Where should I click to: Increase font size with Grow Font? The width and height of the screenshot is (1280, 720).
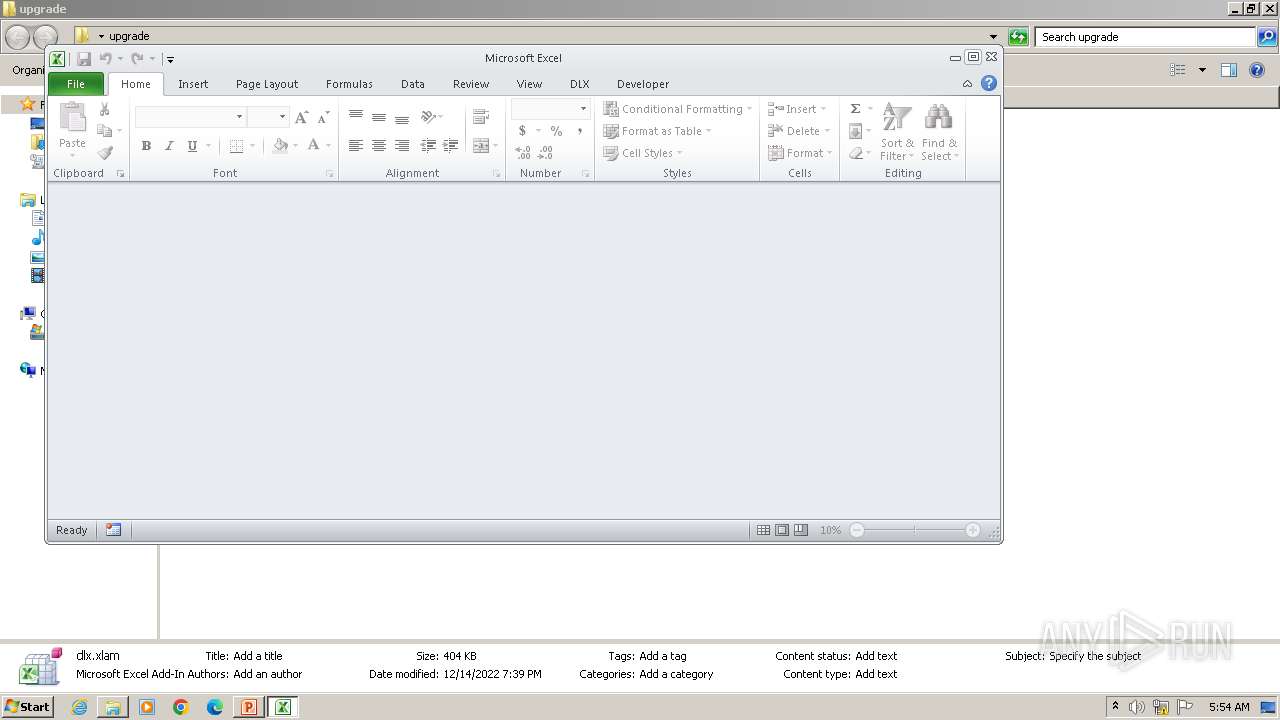click(301, 117)
